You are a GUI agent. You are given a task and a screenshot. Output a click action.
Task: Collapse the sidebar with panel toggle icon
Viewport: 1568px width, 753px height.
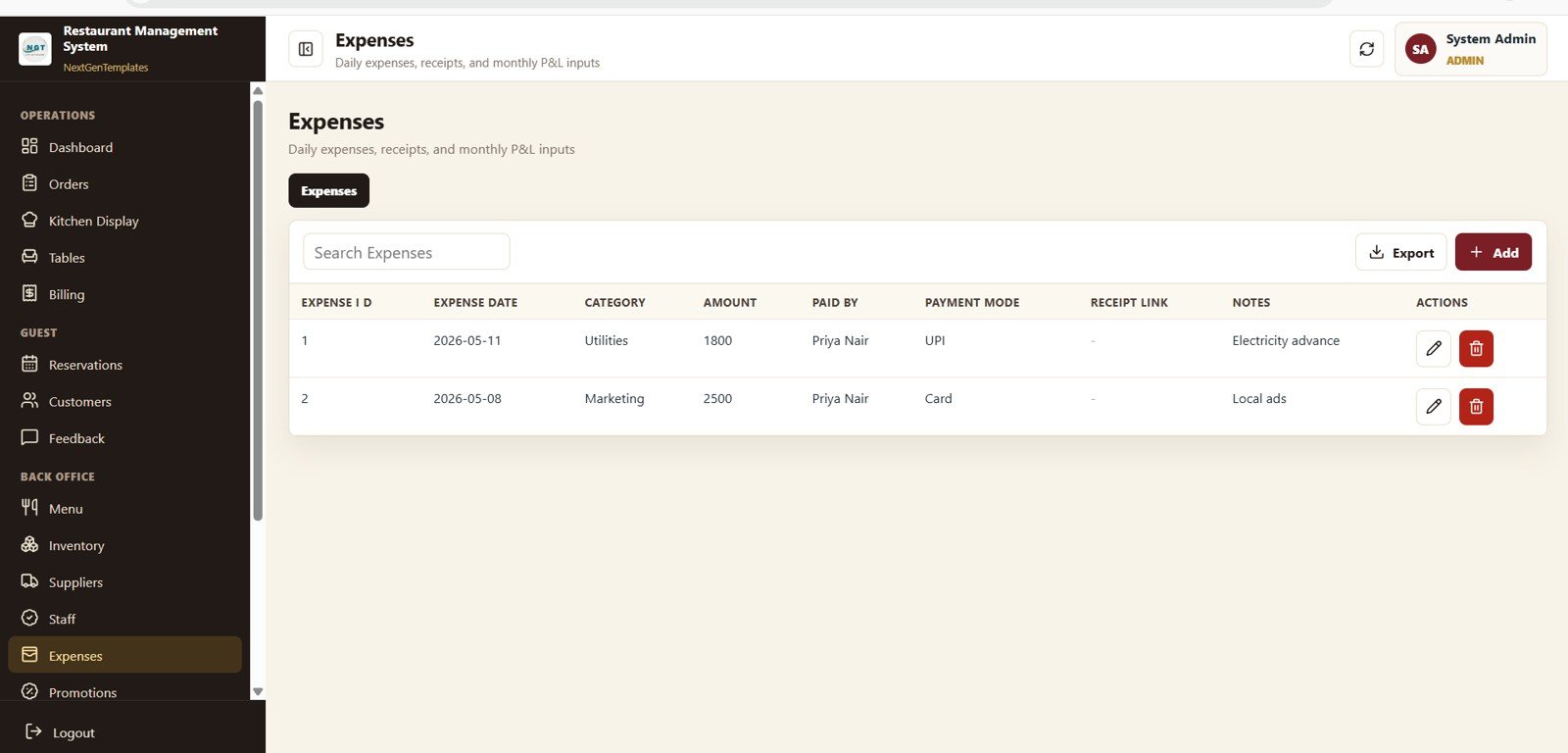pyautogui.click(x=306, y=49)
